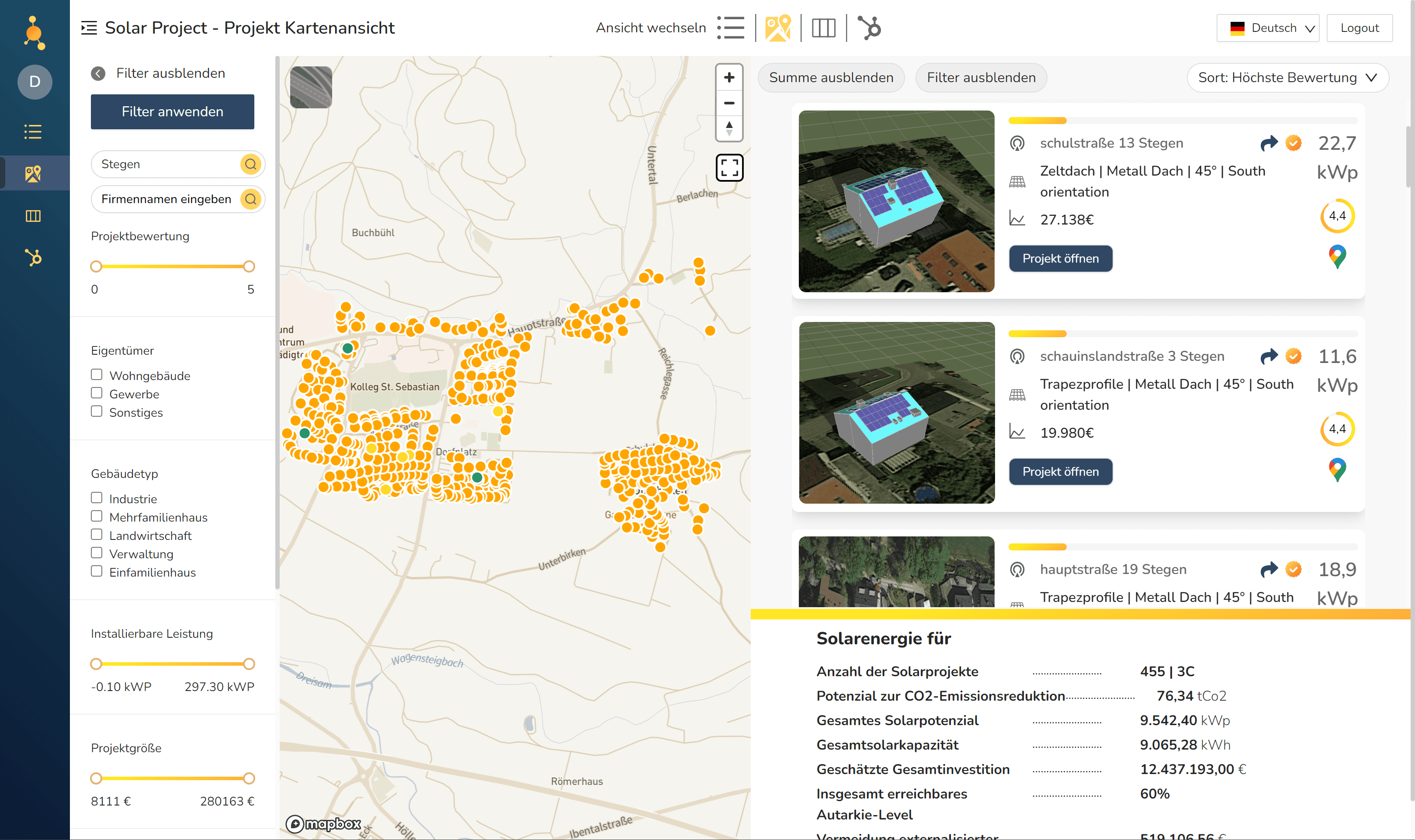This screenshot has width=1415, height=840.
Task: Select the column view icon in header
Action: (823, 28)
